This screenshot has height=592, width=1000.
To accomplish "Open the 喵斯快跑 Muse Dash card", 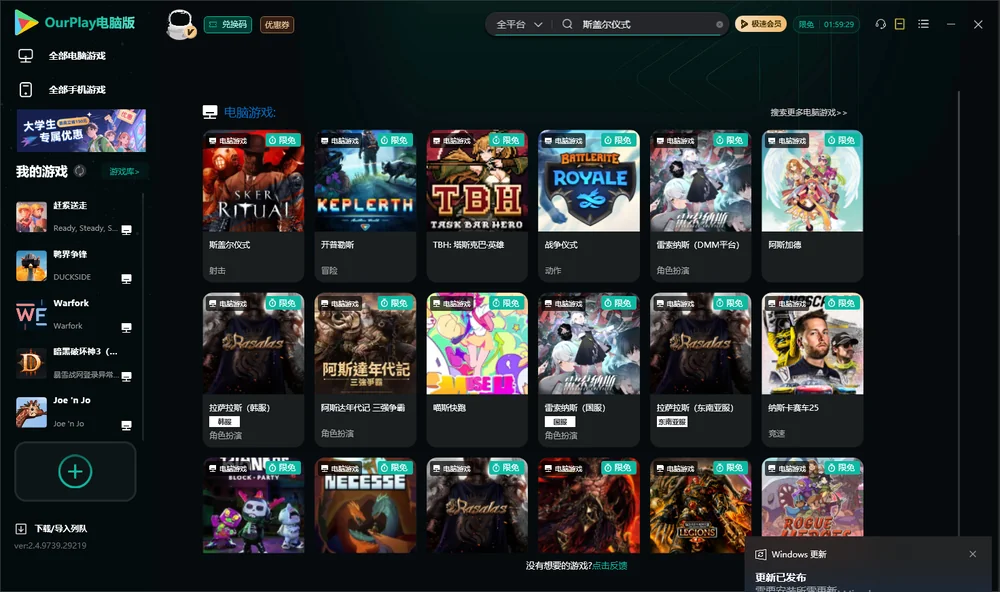I will coord(477,369).
